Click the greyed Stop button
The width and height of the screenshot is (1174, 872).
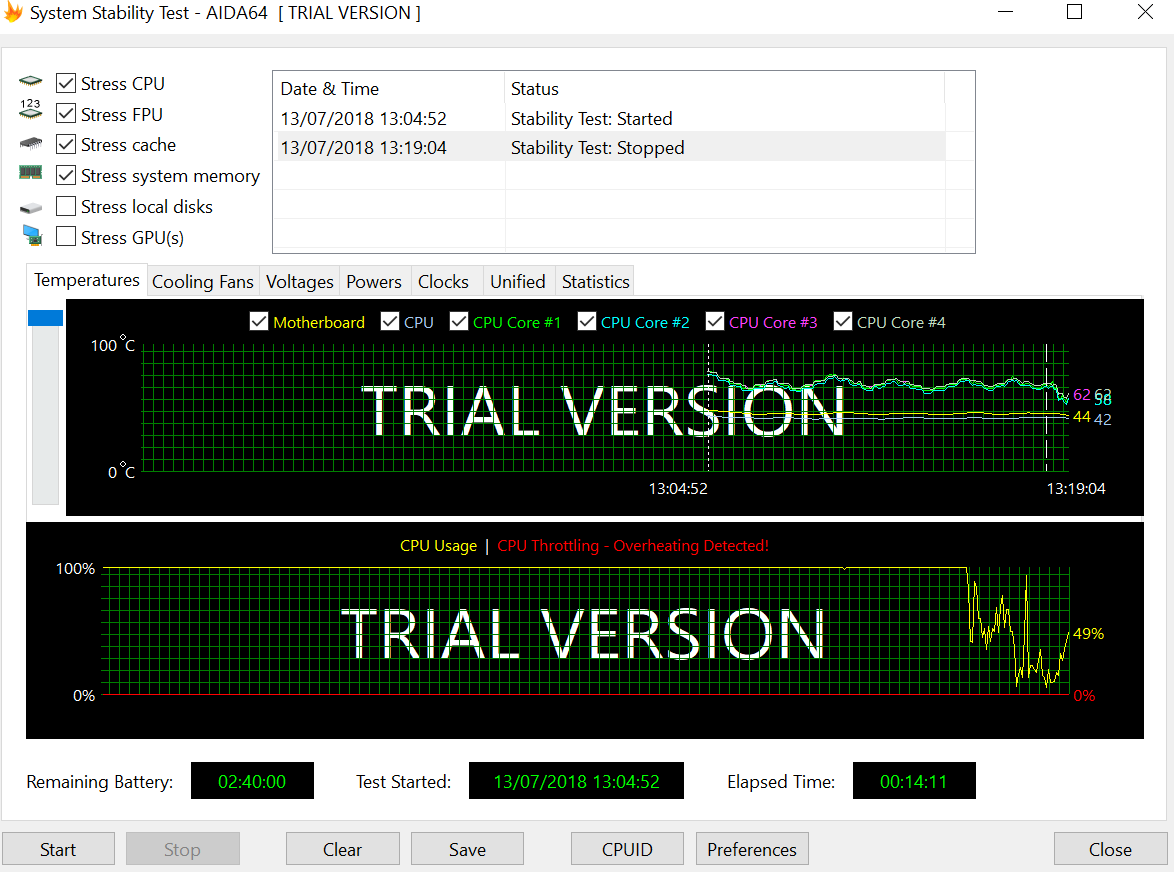click(x=183, y=850)
